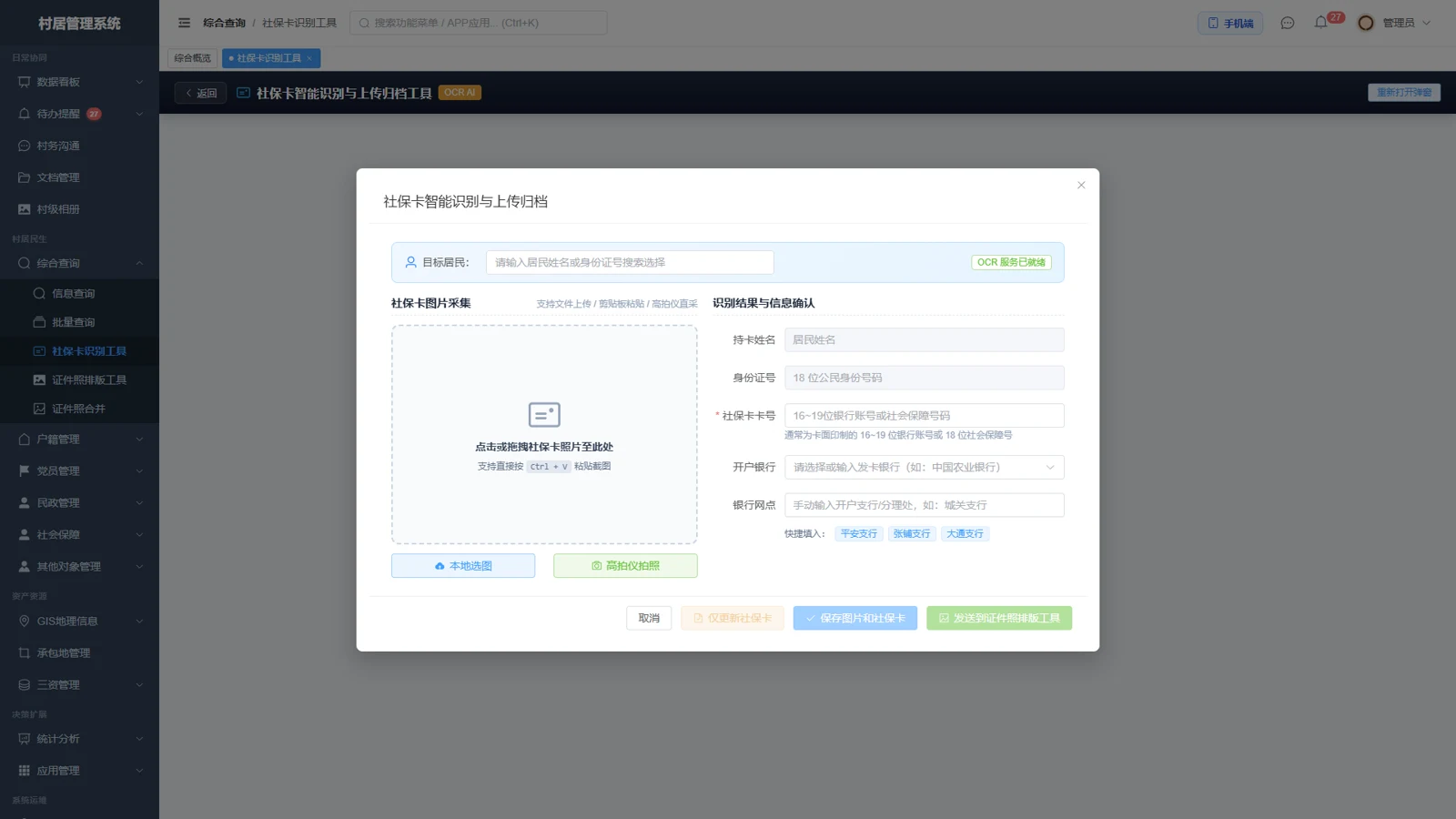
Task: Click the 重新打开弹窗 button
Action: point(1403,92)
